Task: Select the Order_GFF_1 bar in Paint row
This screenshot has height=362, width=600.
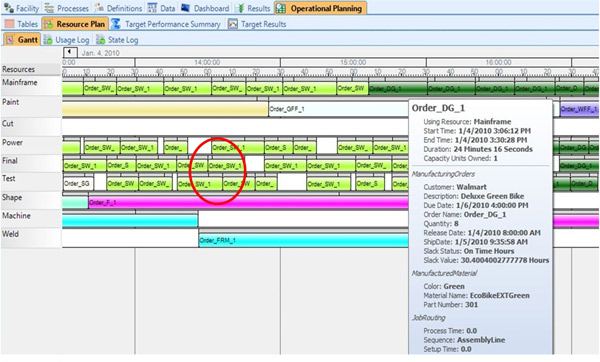Action: point(338,109)
